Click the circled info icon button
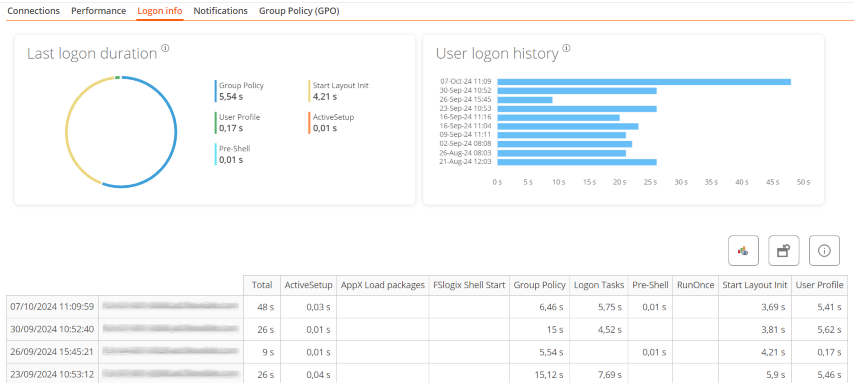The height and width of the screenshot is (383, 854). pos(824,251)
